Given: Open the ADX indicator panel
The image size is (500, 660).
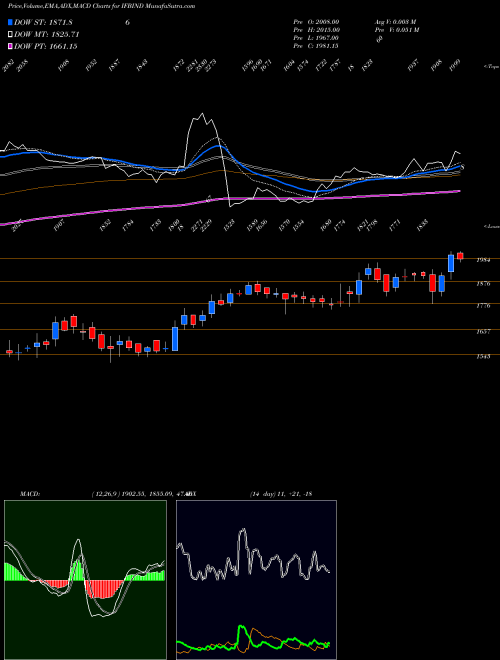Looking at the screenshot, I should (256, 580).
